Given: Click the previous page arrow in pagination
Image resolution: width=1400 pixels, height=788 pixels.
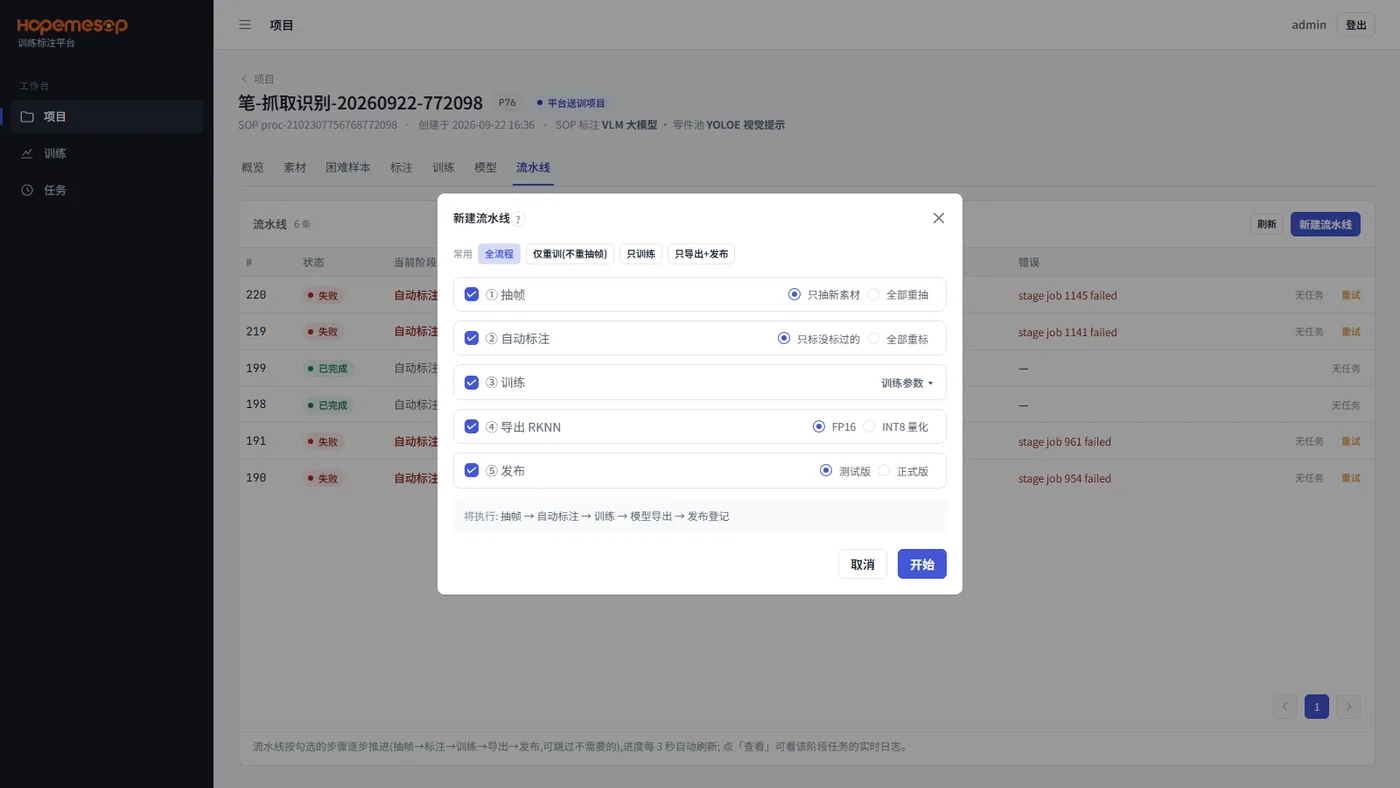Looking at the screenshot, I should pyautogui.click(x=1285, y=707).
